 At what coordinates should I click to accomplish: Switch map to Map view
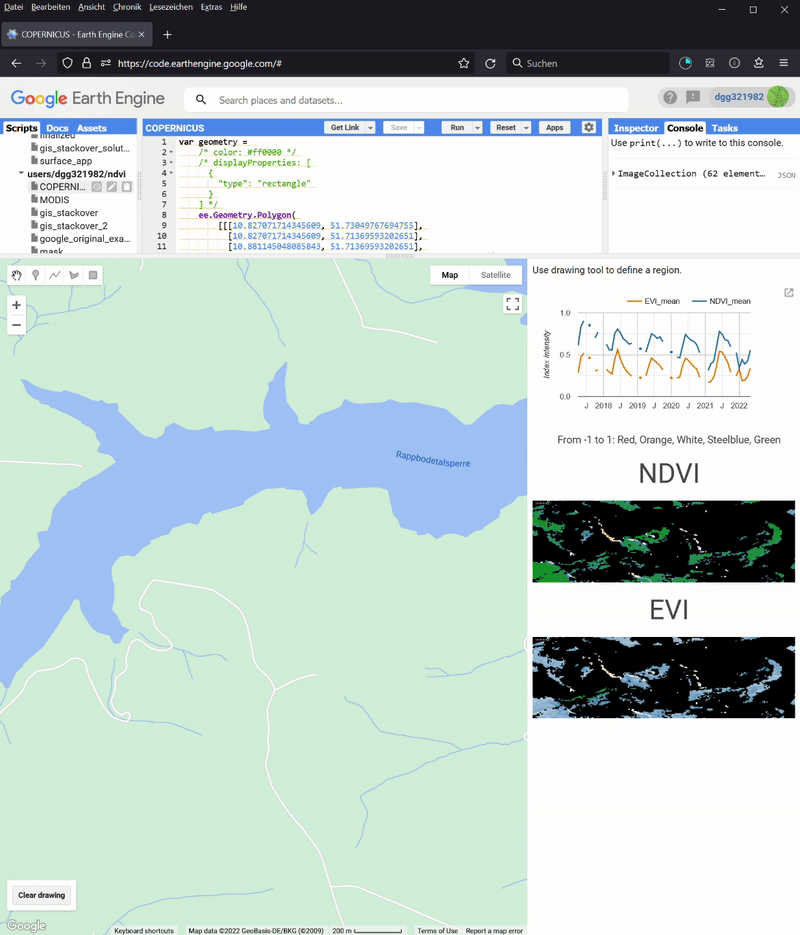tap(450, 275)
